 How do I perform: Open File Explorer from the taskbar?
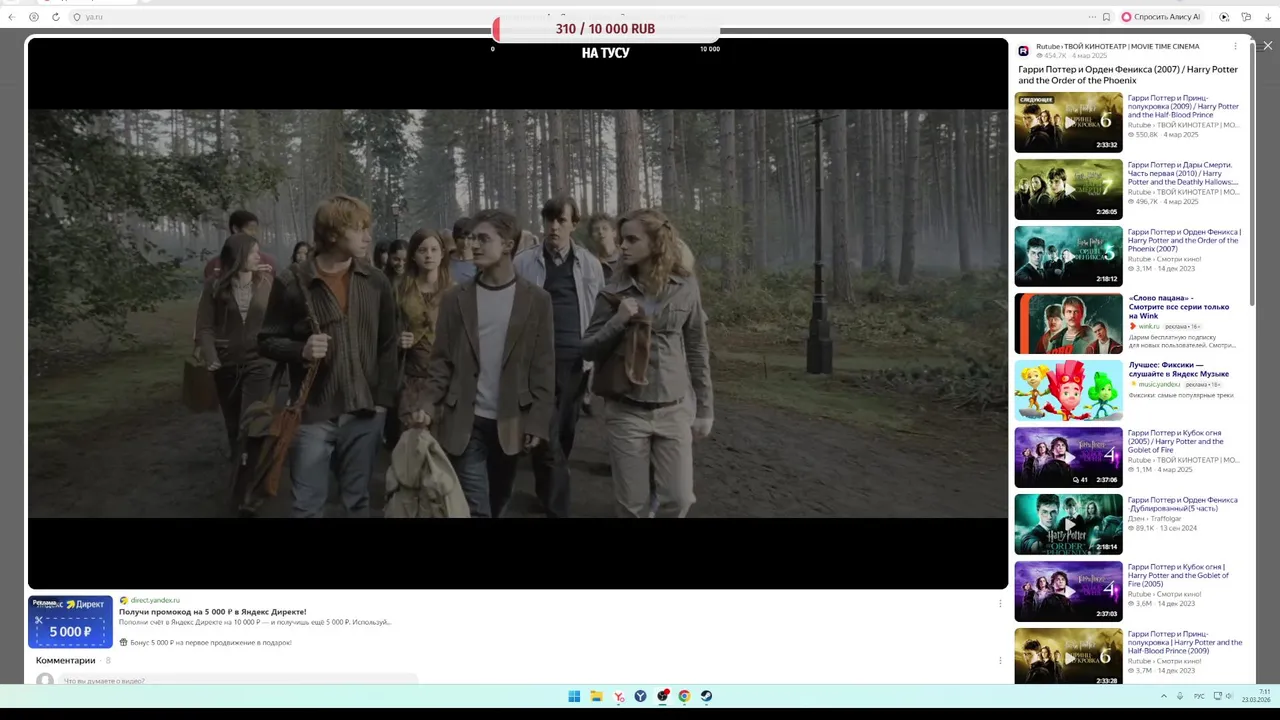pyautogui.click(x=596, y=696)
